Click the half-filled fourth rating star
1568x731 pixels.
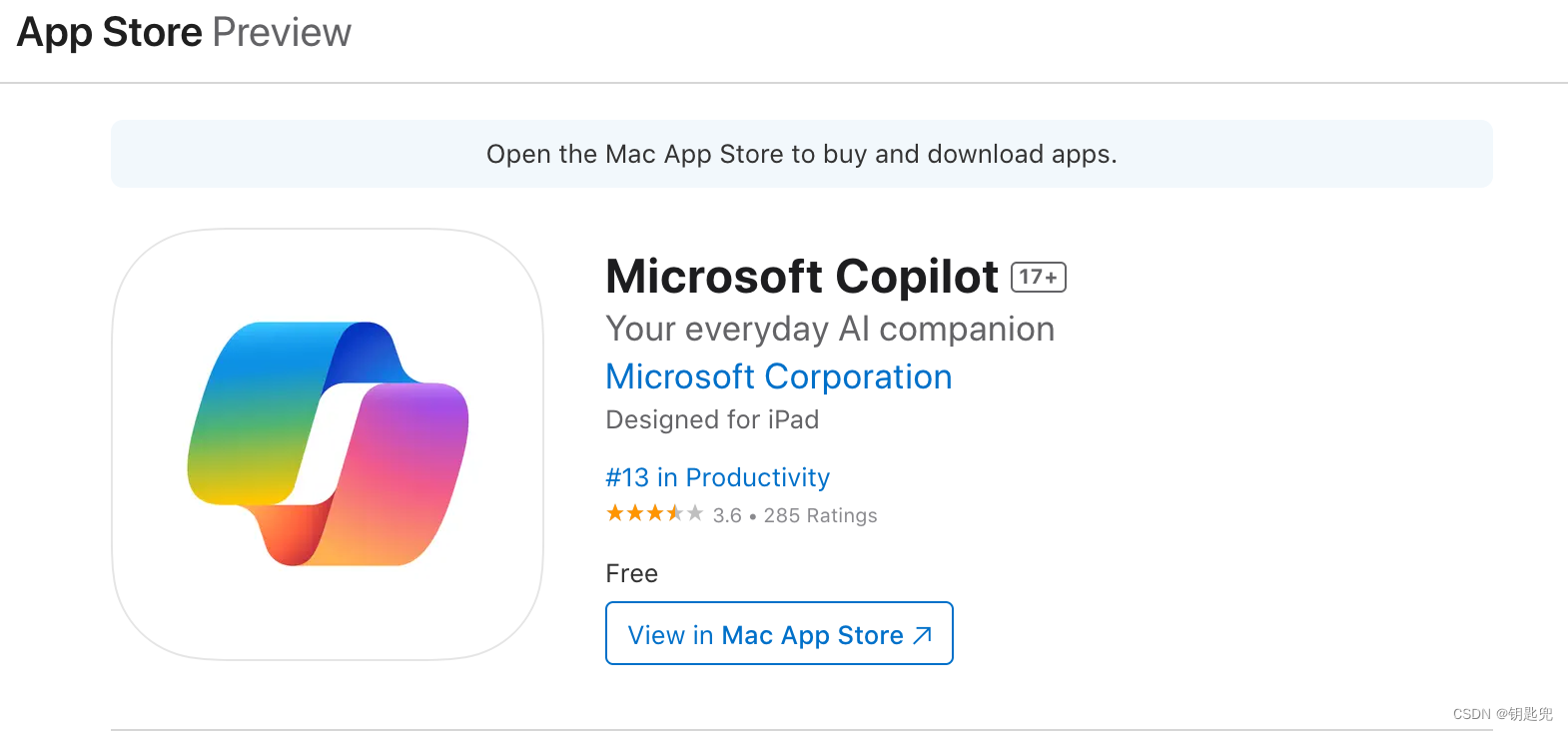click(x=675, y=513)
